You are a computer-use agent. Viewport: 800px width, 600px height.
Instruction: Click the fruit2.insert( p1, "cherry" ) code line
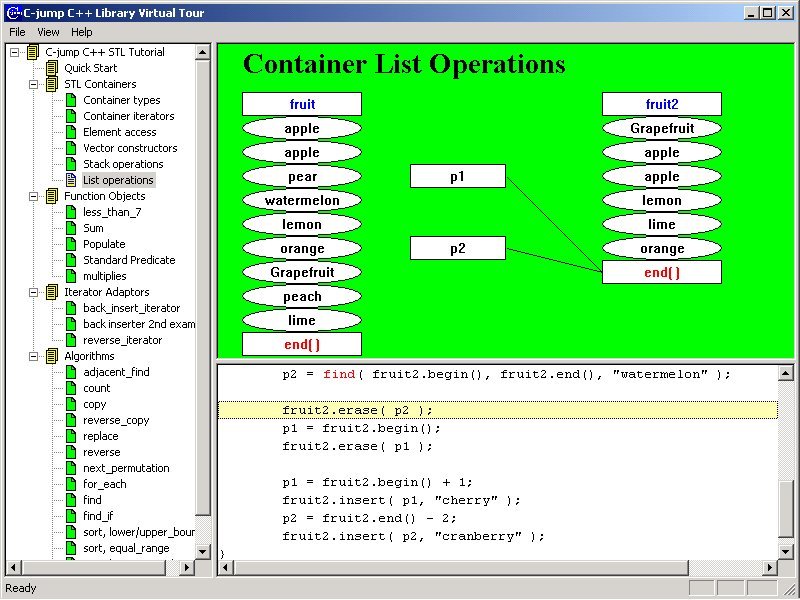[401, 501]
